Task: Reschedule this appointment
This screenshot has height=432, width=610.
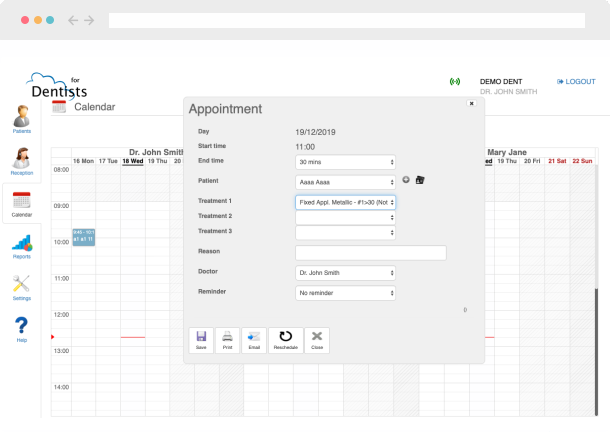Action: 286,339
